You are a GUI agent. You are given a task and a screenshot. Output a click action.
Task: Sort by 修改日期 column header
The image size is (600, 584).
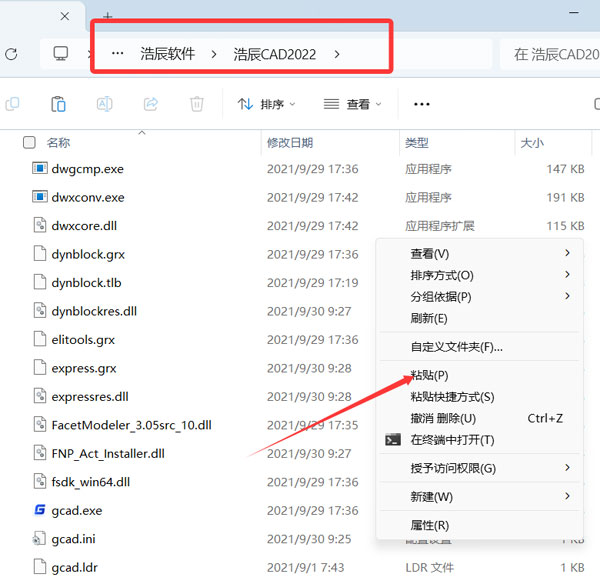click(290, 143)
